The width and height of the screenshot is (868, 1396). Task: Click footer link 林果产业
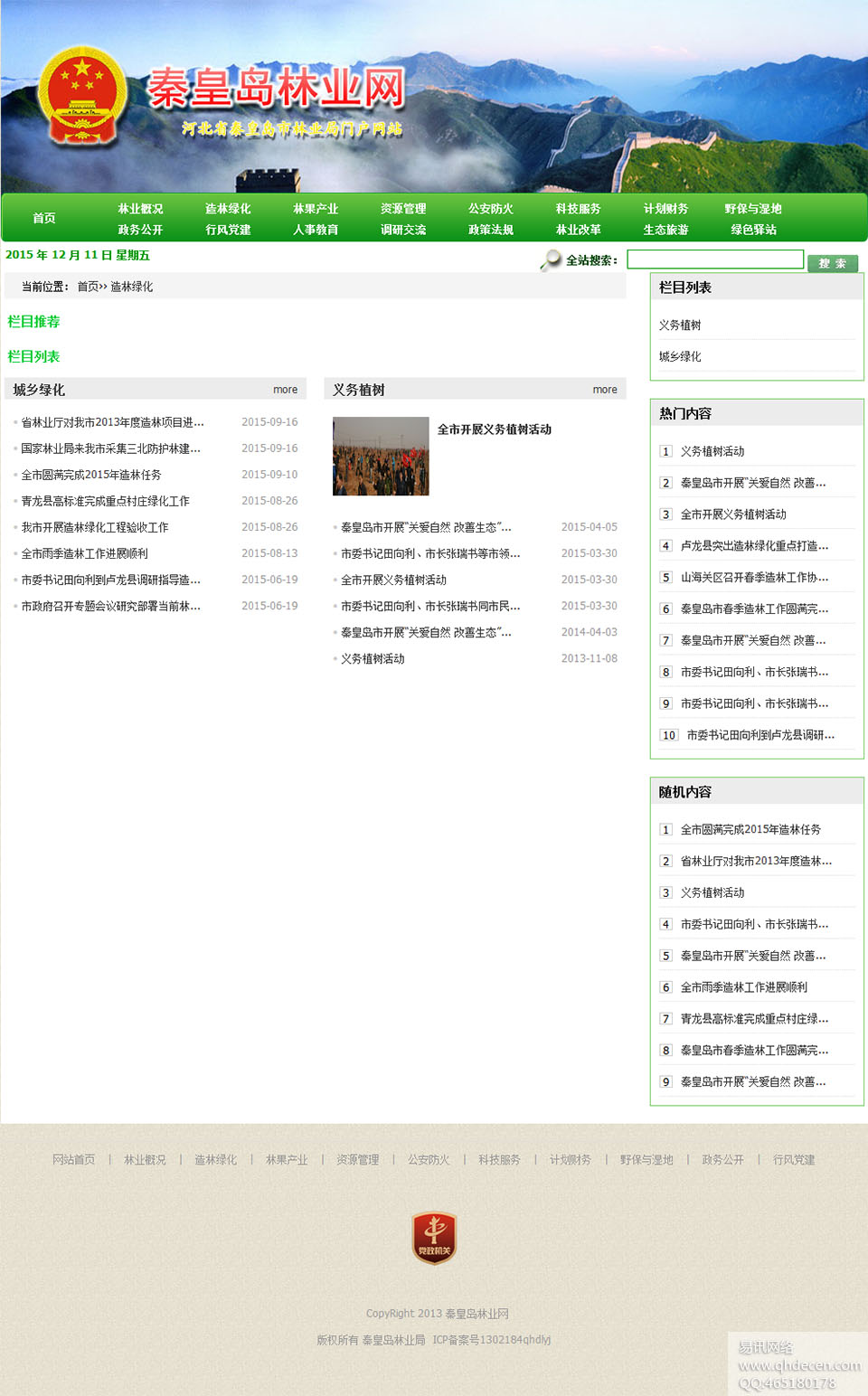pyautogui.click(x=287, y=1160)
